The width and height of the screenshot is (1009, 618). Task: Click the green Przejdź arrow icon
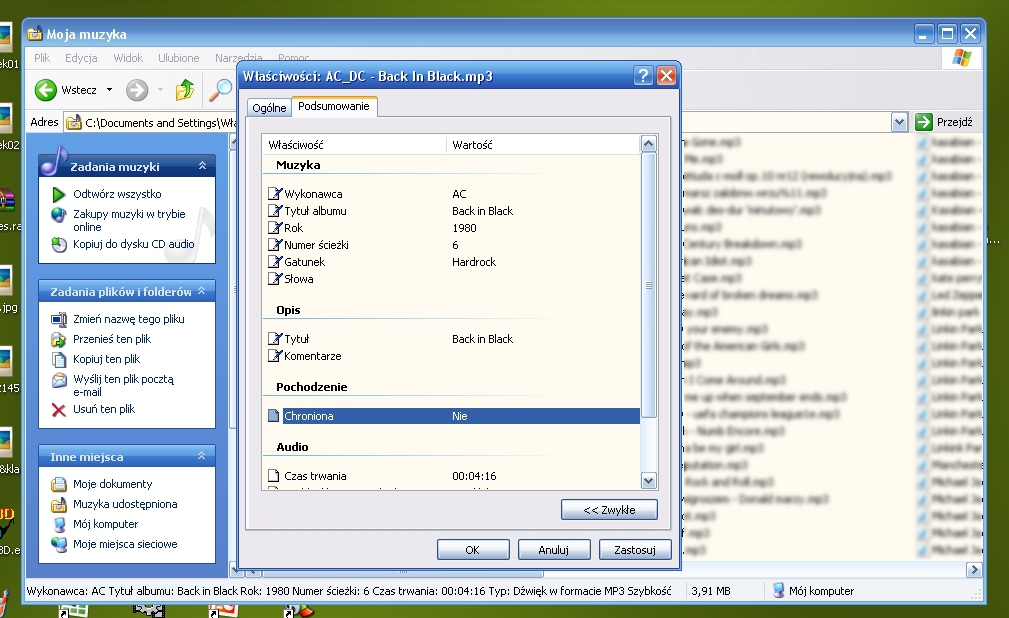coord(923,122)
